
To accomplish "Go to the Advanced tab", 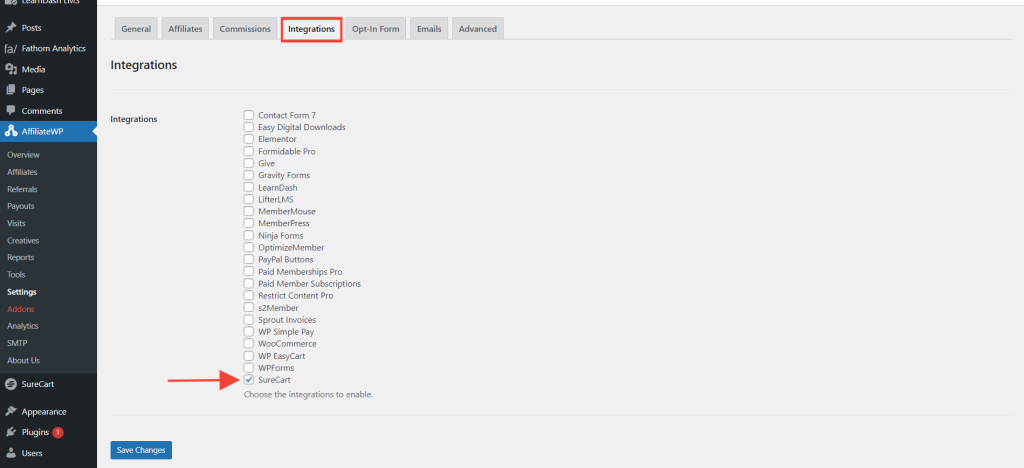I will pos(477,29).
